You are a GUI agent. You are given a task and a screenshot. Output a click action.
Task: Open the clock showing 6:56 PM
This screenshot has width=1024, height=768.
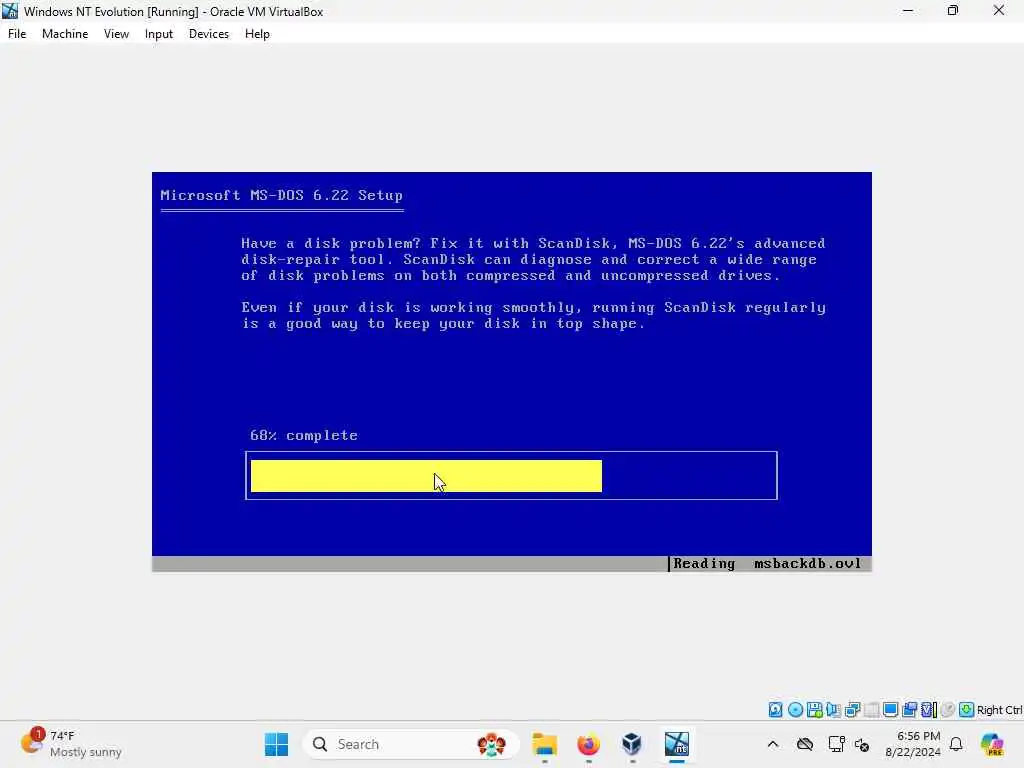[x=912, y=744]
